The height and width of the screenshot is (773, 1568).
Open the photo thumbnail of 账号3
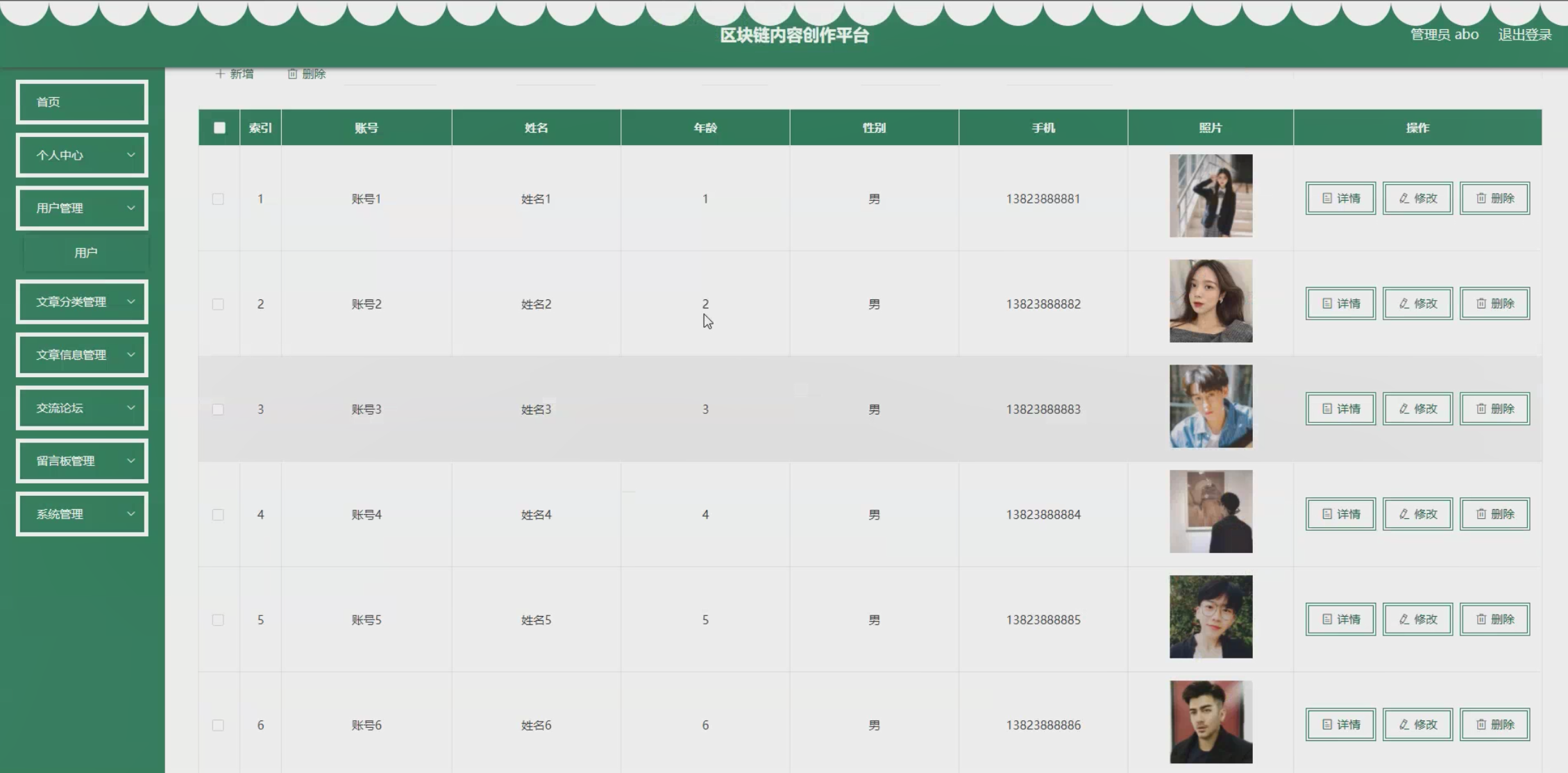1211,406
